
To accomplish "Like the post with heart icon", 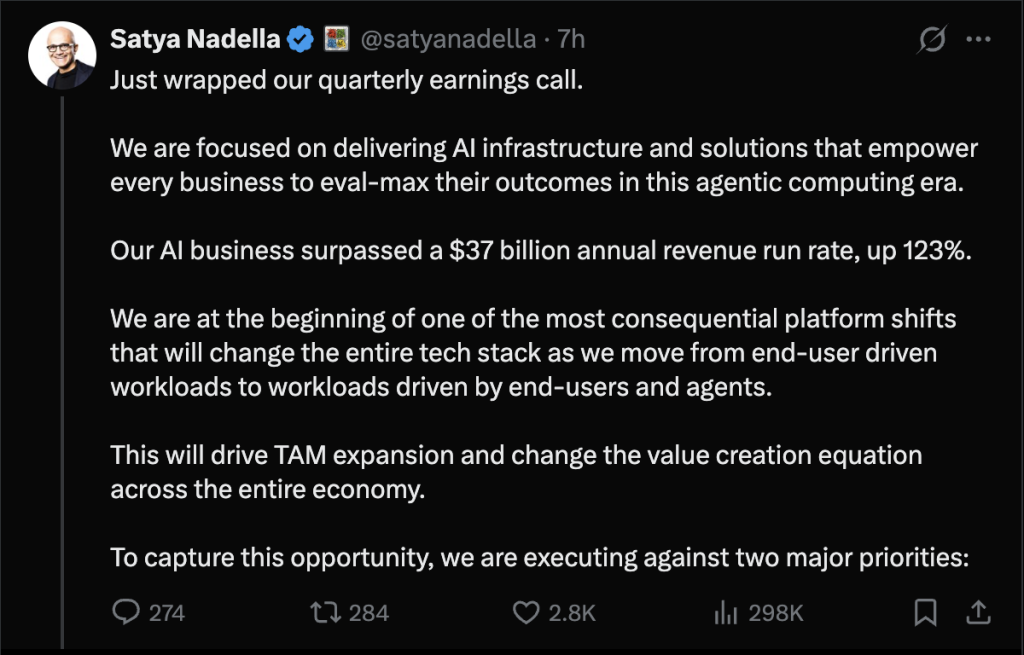I will pos(527,612).
